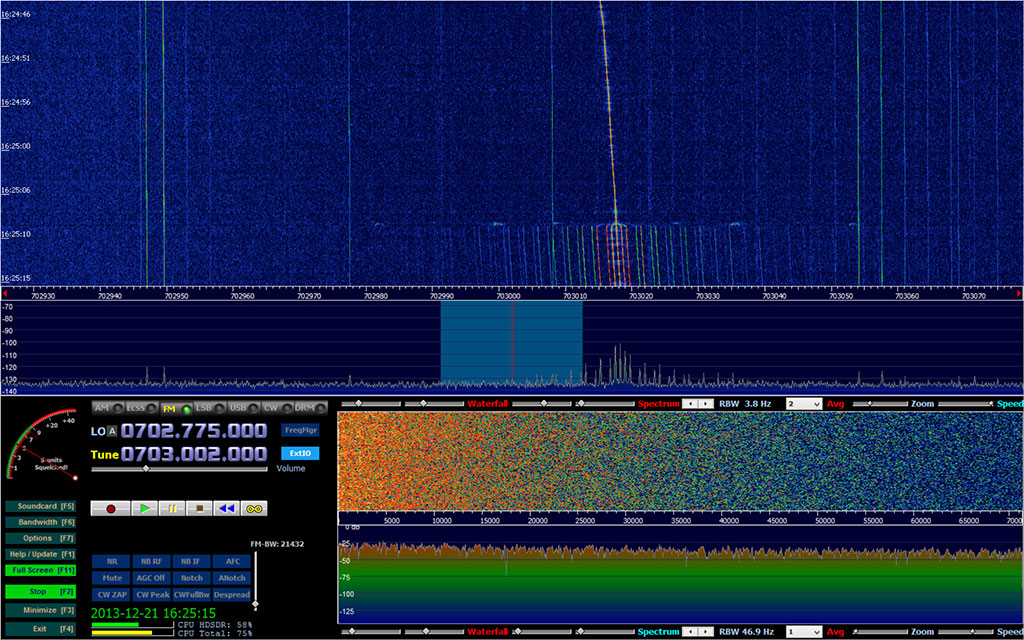
Task: Pause playback with the yellow pause button
Action: (172, 508)
